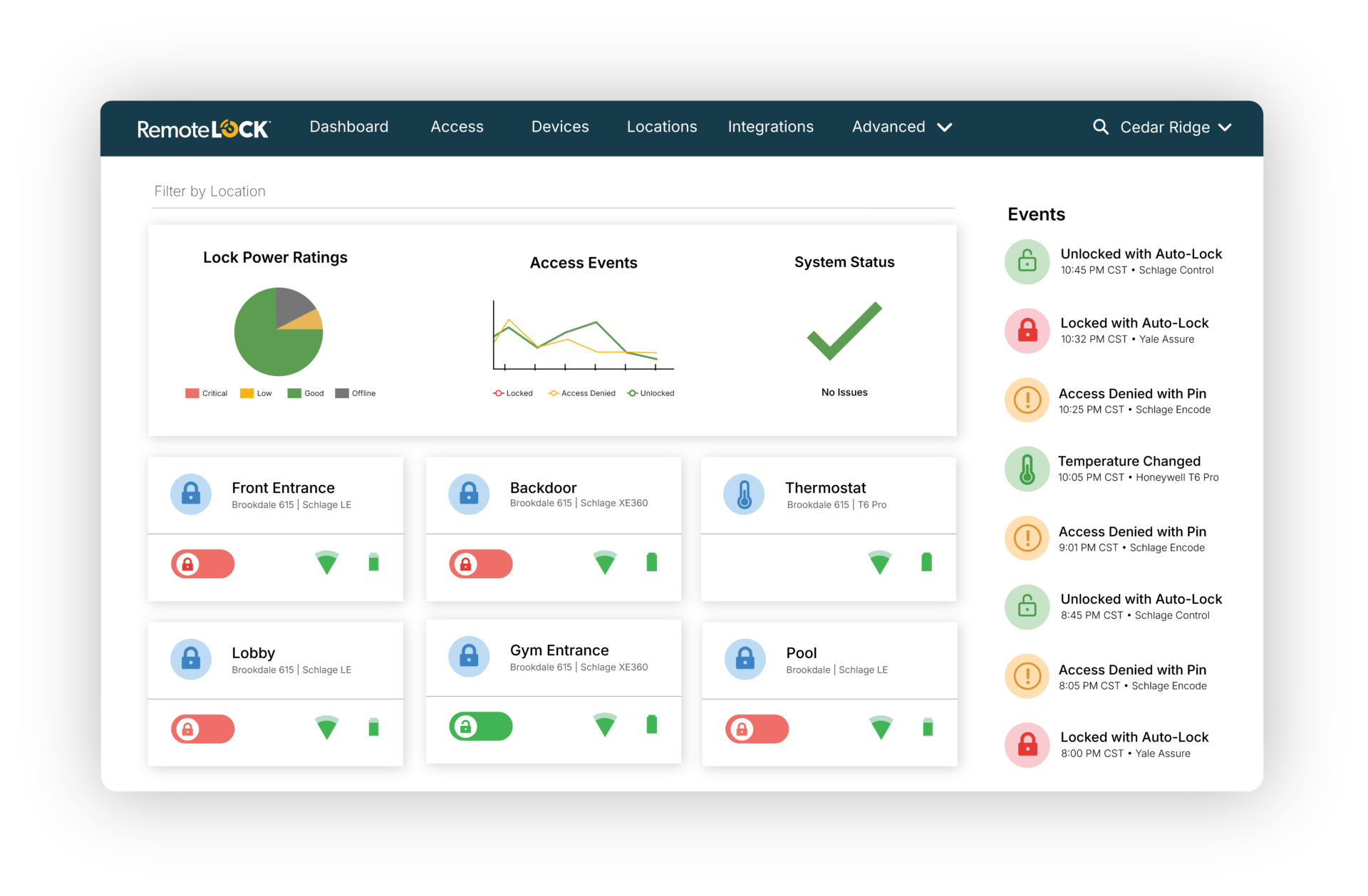Open the Cedar Ridge account dropdown
The width and height of the screenshot is (1368, 896).
1176,127
